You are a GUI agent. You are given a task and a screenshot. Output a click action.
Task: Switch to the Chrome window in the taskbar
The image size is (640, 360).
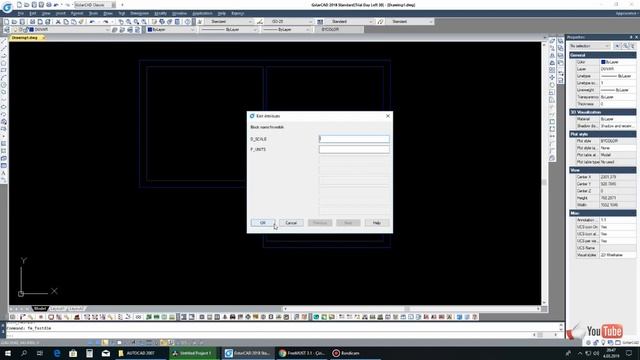(302, 353)
